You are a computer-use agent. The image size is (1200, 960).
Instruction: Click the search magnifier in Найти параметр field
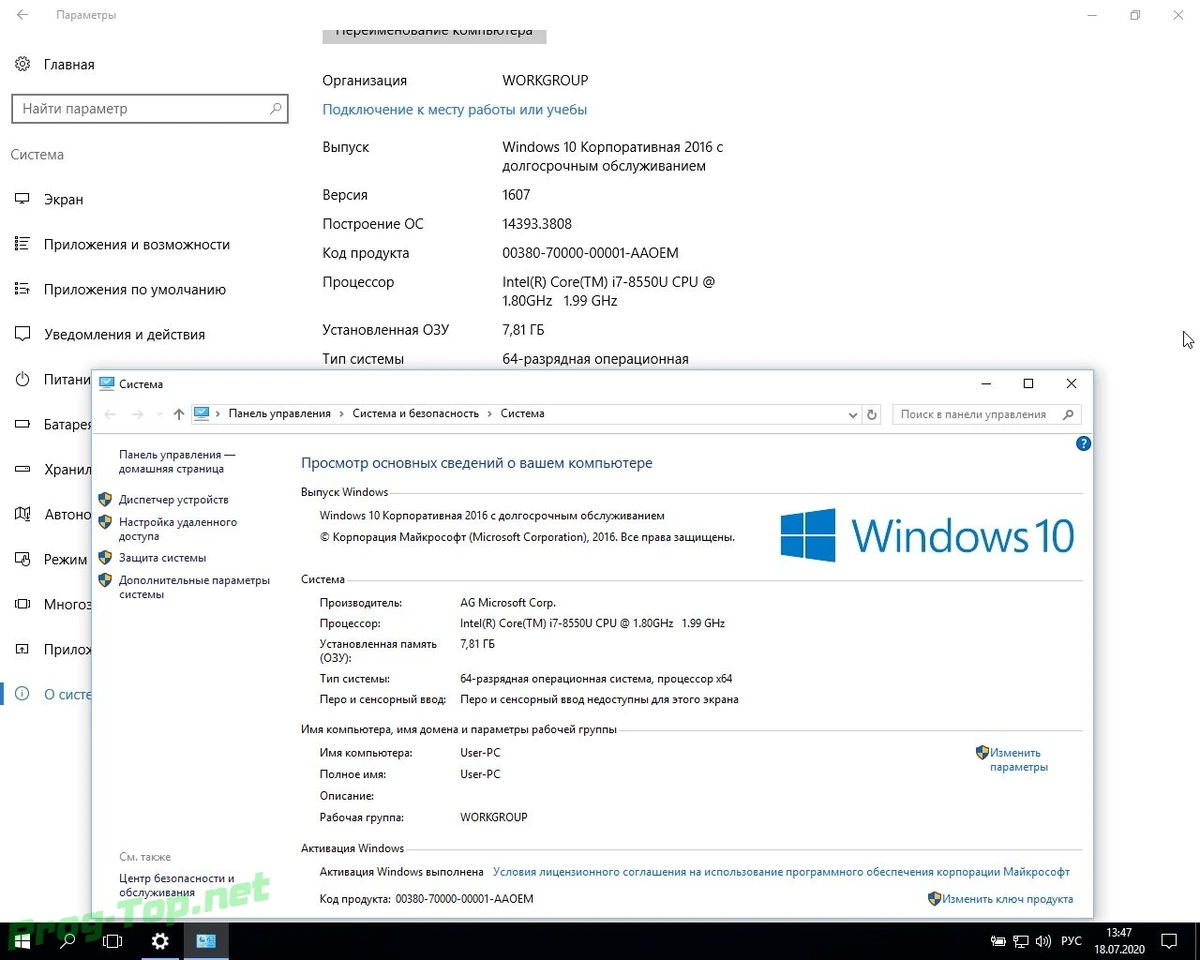coord(276,108)
